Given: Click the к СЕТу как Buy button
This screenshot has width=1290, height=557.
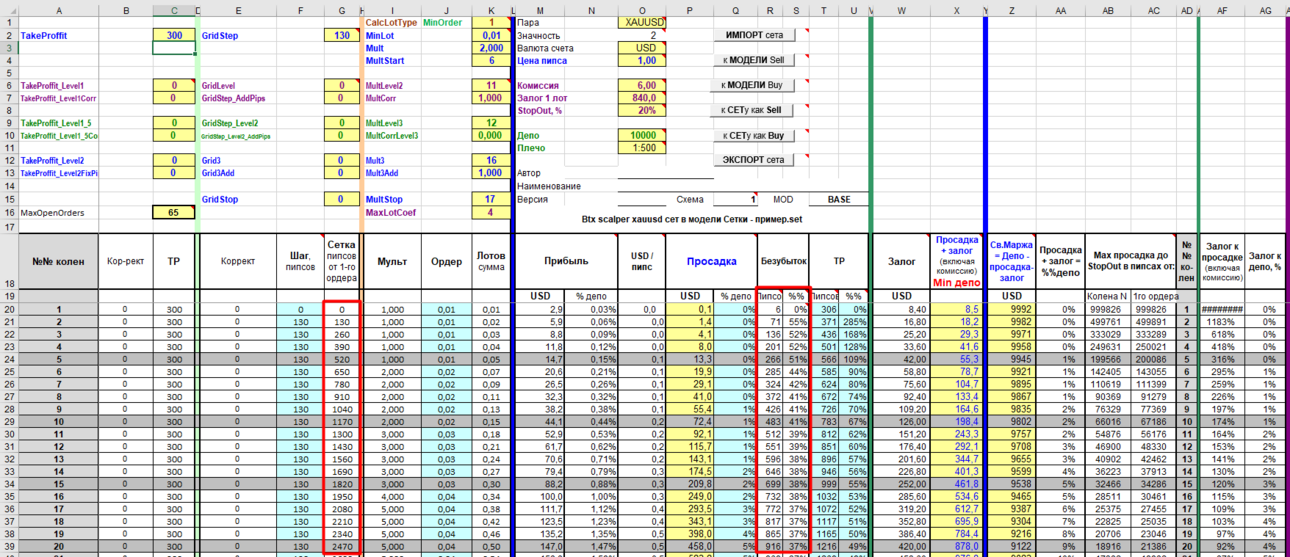Looking at the screenshot, I should click(x=754, y=135).
